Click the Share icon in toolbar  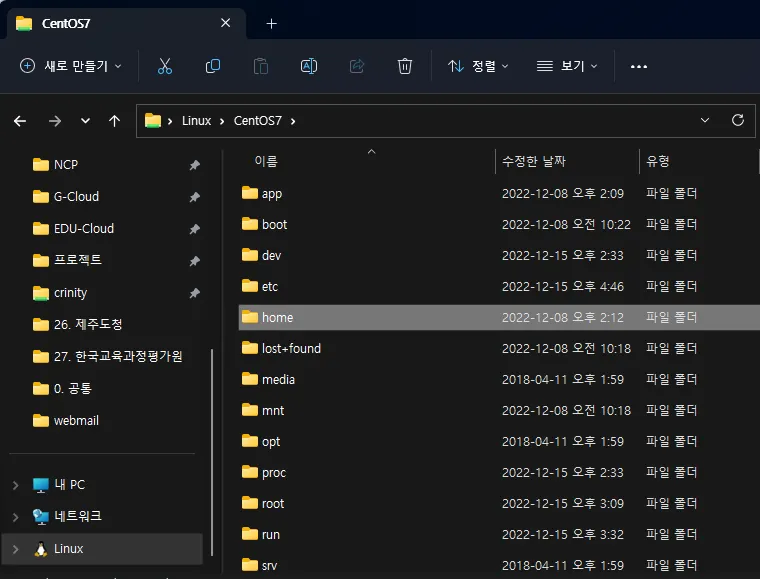pos(357,66)
